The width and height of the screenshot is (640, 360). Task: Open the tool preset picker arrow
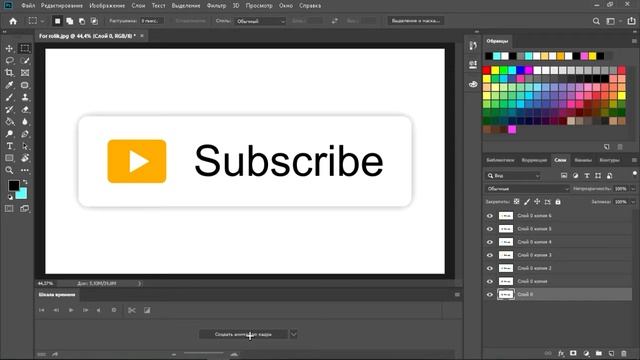coord(42,21)
